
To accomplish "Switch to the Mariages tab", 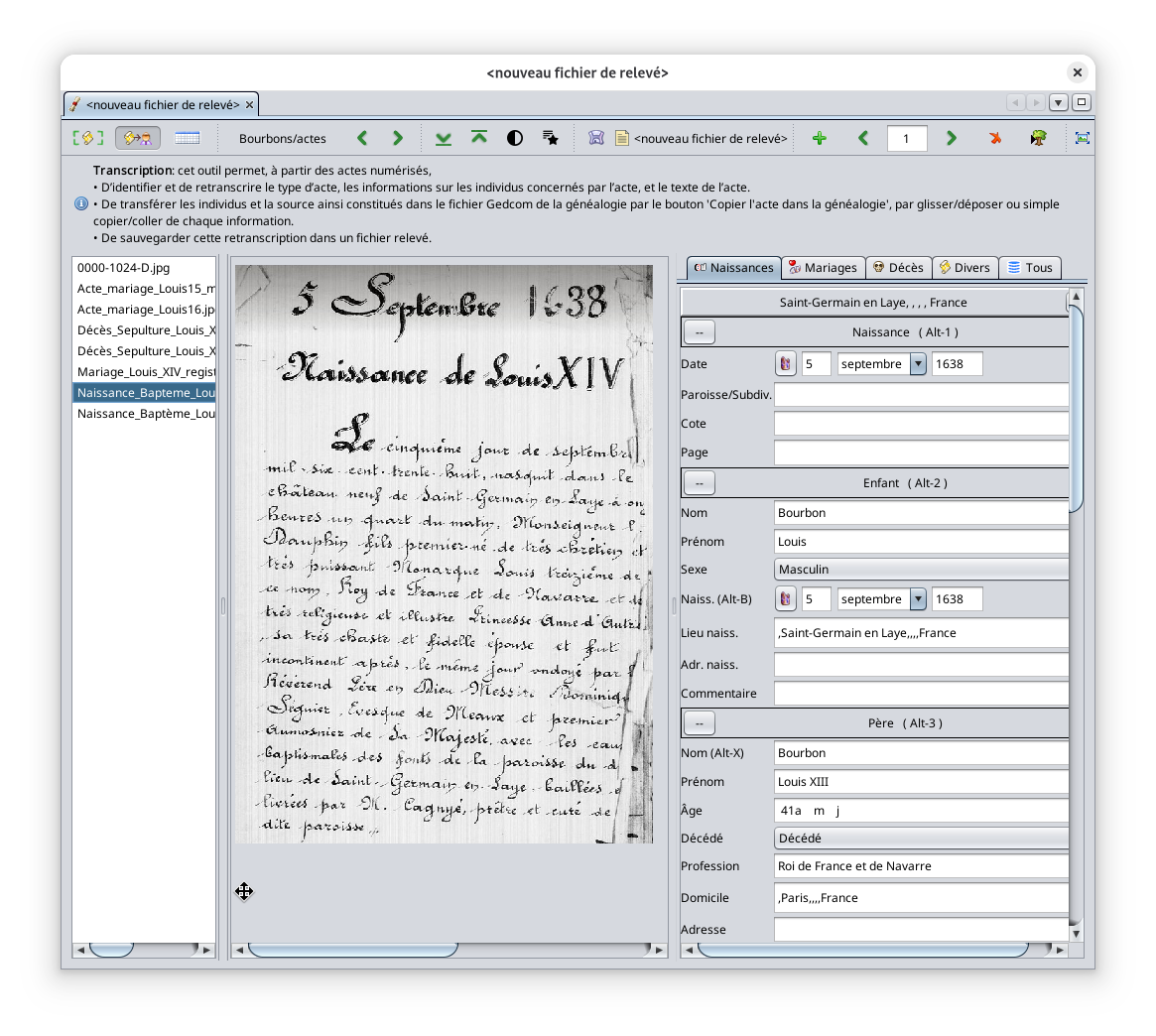I will (822, 268).
